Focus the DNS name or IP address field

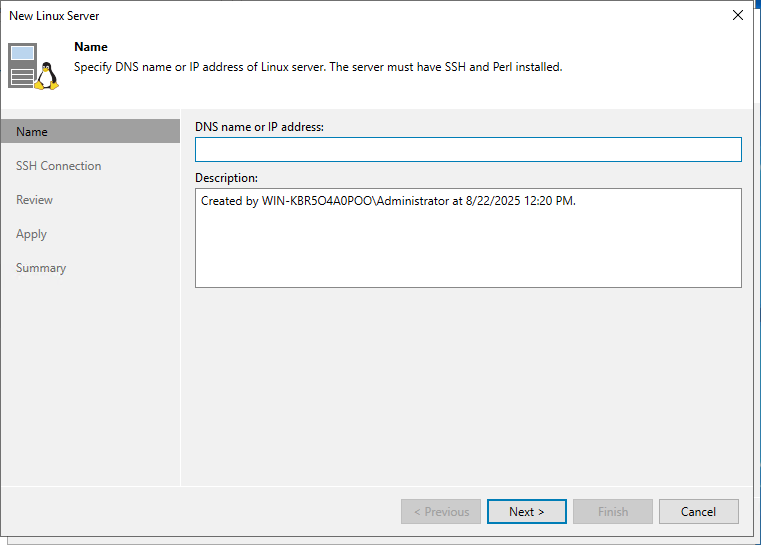pos(468,150)
